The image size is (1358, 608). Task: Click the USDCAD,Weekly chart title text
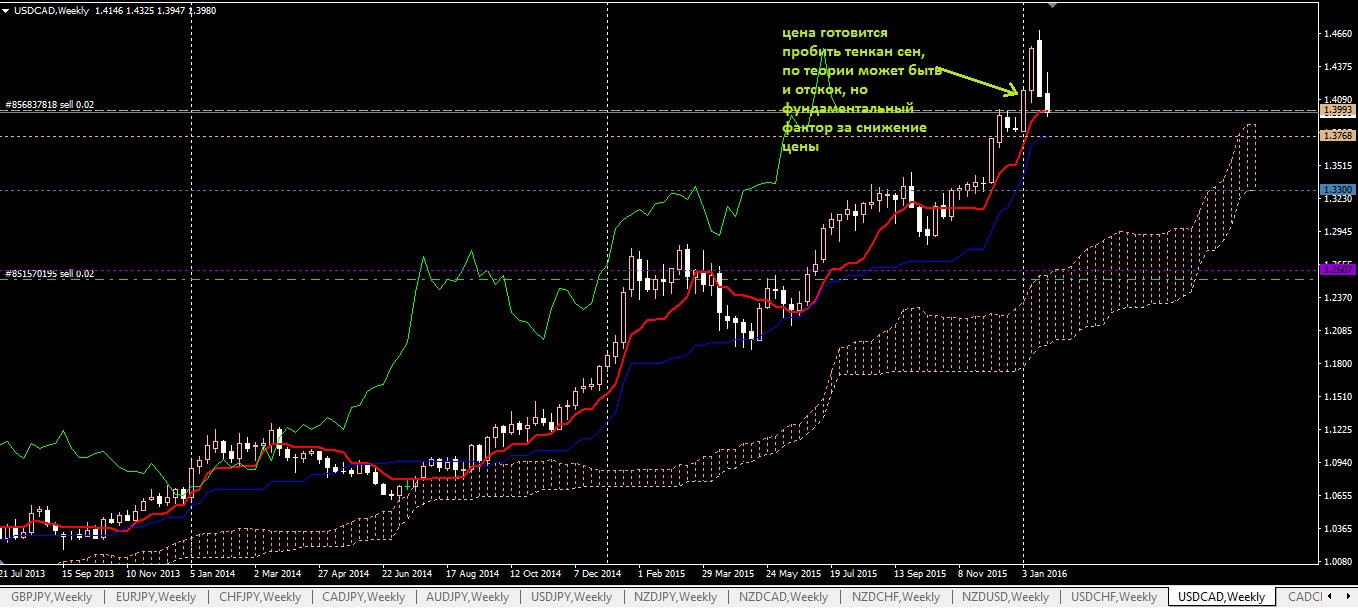pos(49,10)
